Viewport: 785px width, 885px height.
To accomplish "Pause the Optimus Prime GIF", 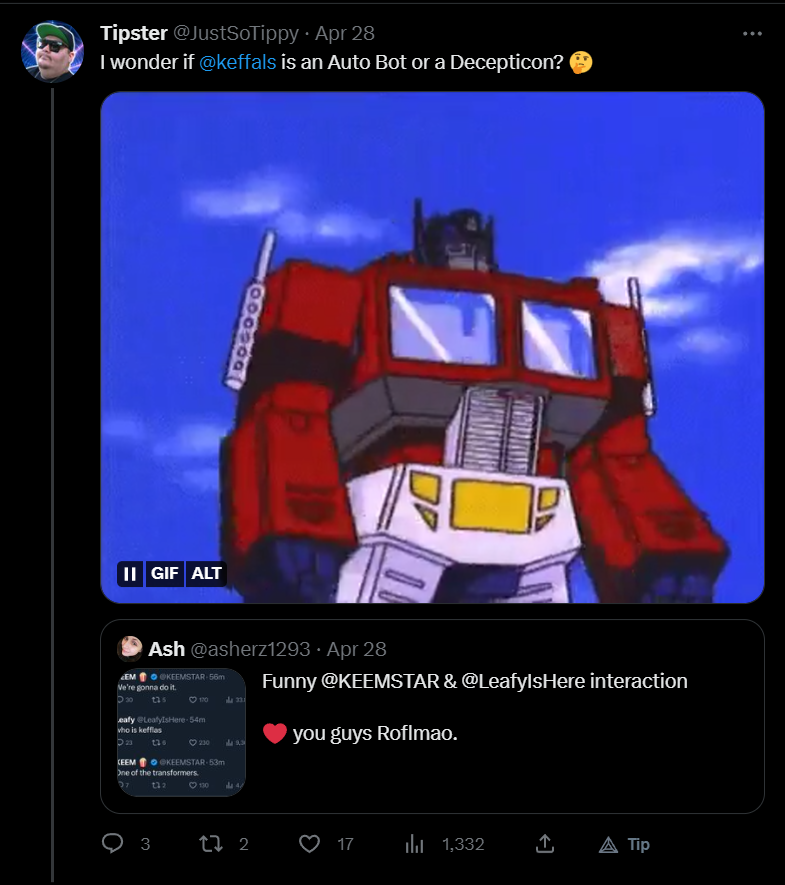I will (130, 574).
